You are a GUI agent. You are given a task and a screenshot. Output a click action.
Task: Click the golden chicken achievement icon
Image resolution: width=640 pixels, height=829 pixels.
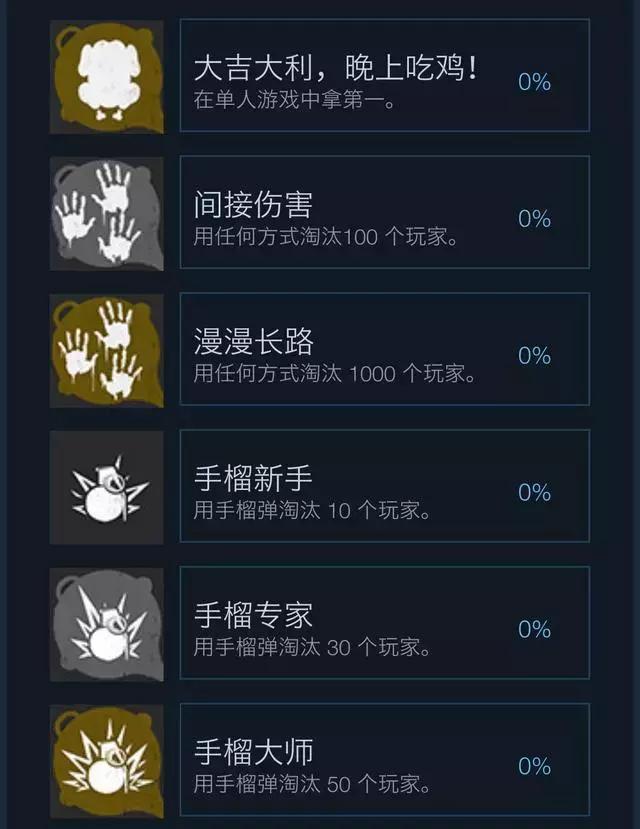[x=107, y=77]
